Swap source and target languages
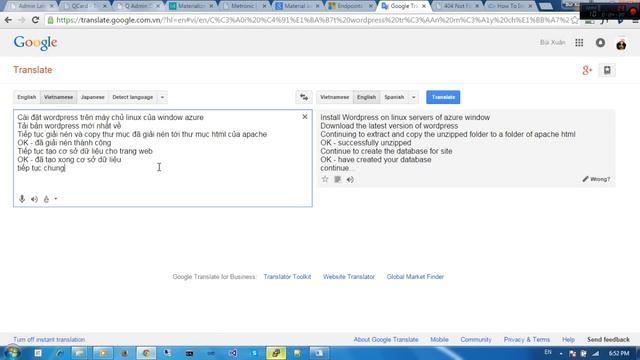Screen dimensions: 640x360 [304, 97]
